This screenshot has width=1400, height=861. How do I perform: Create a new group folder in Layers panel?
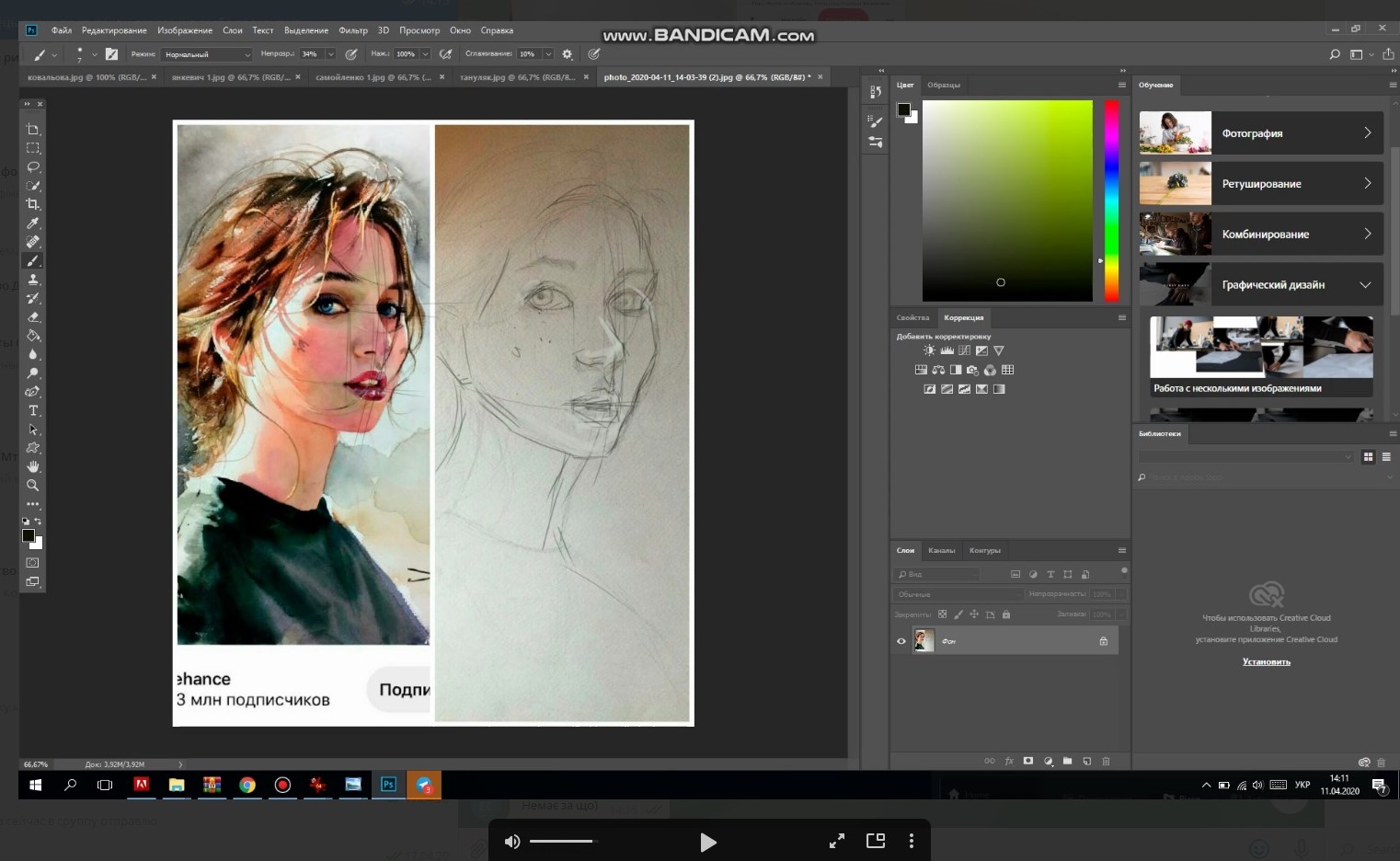pos(1067,761)
